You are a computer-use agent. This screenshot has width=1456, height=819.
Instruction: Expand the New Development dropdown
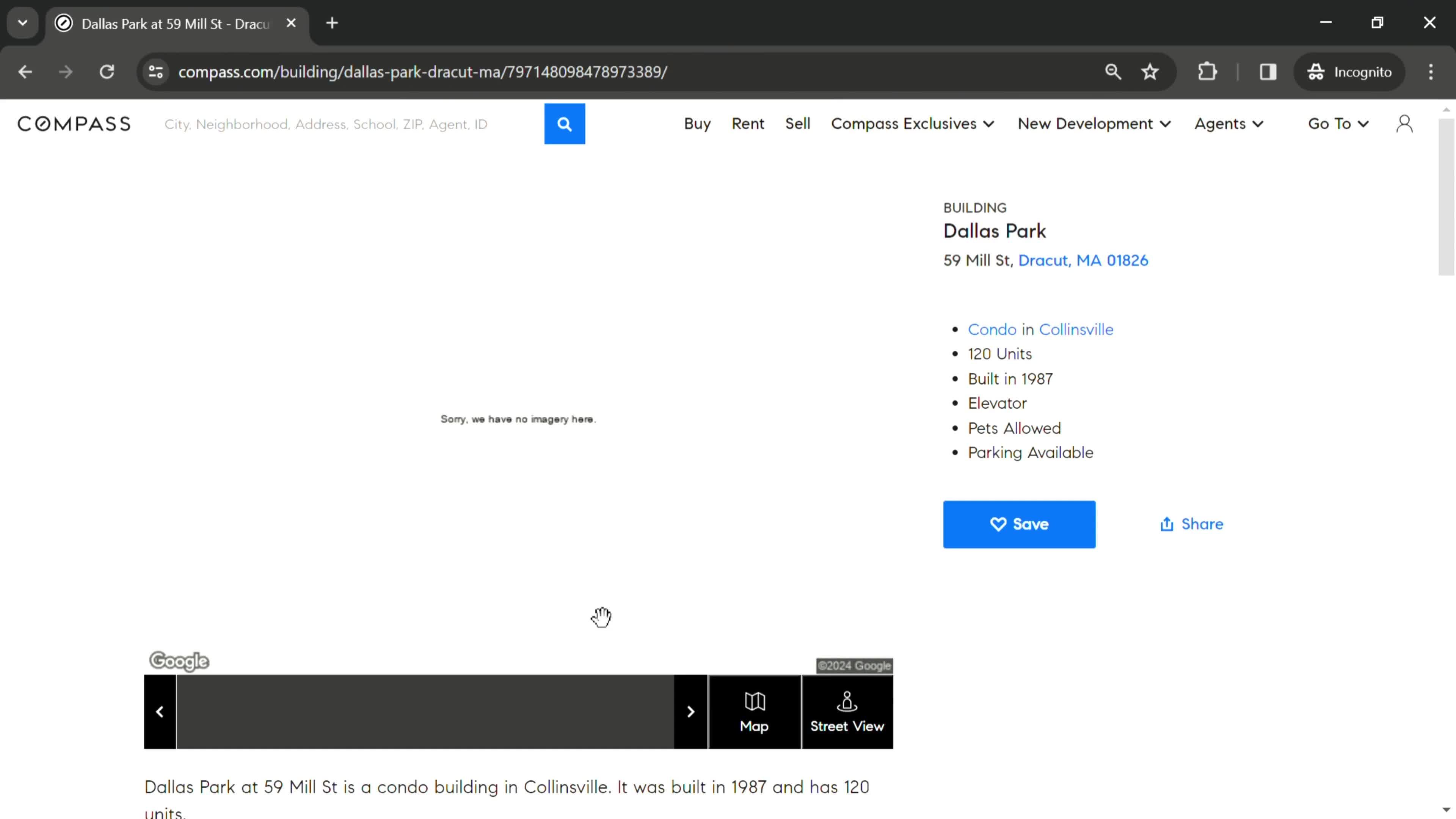[x=1094, y=124]
